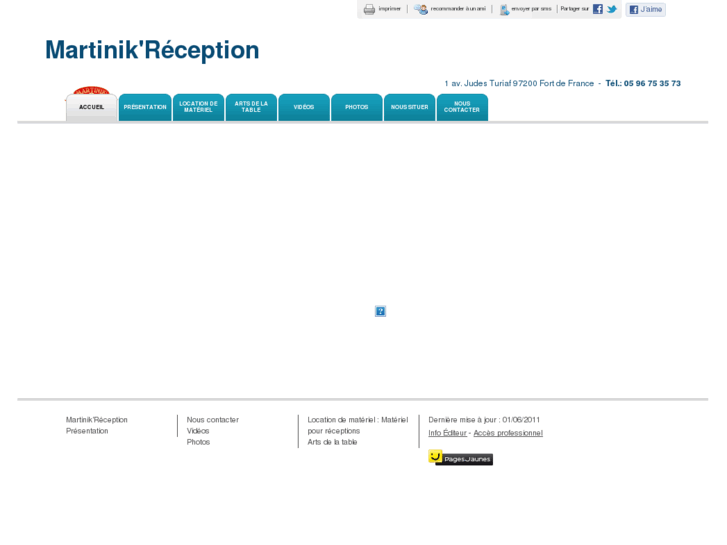Click the recommend to a friend icon

421,9
